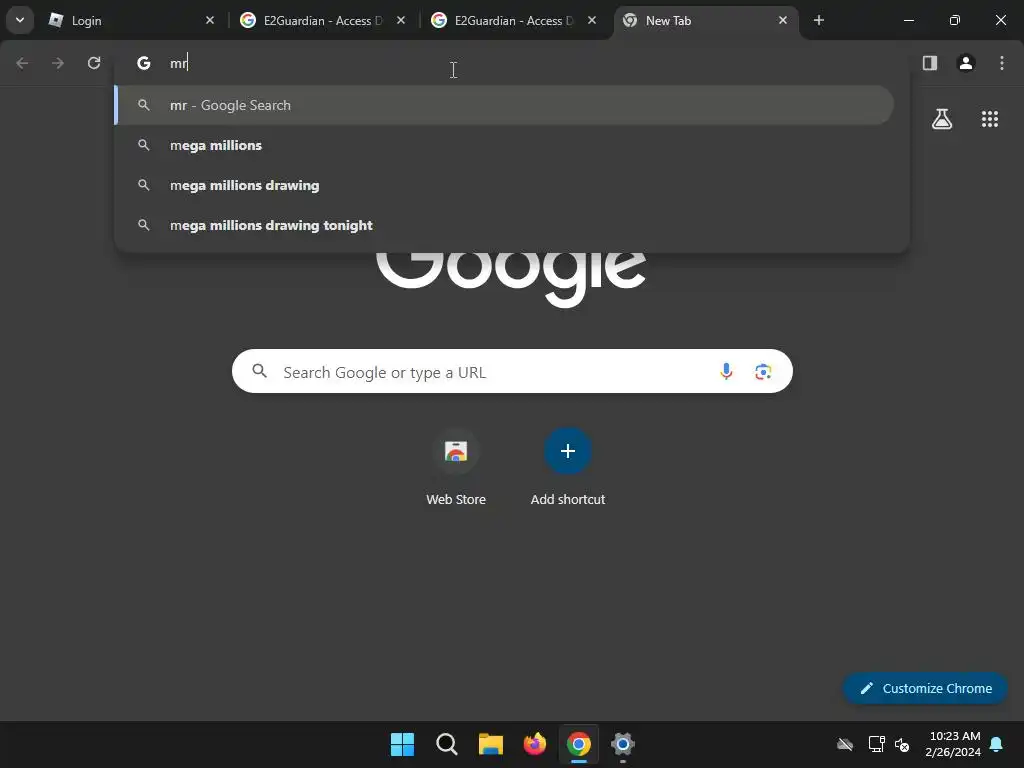
Task: Open Settings from the taskbar
Action: point(623,744)
